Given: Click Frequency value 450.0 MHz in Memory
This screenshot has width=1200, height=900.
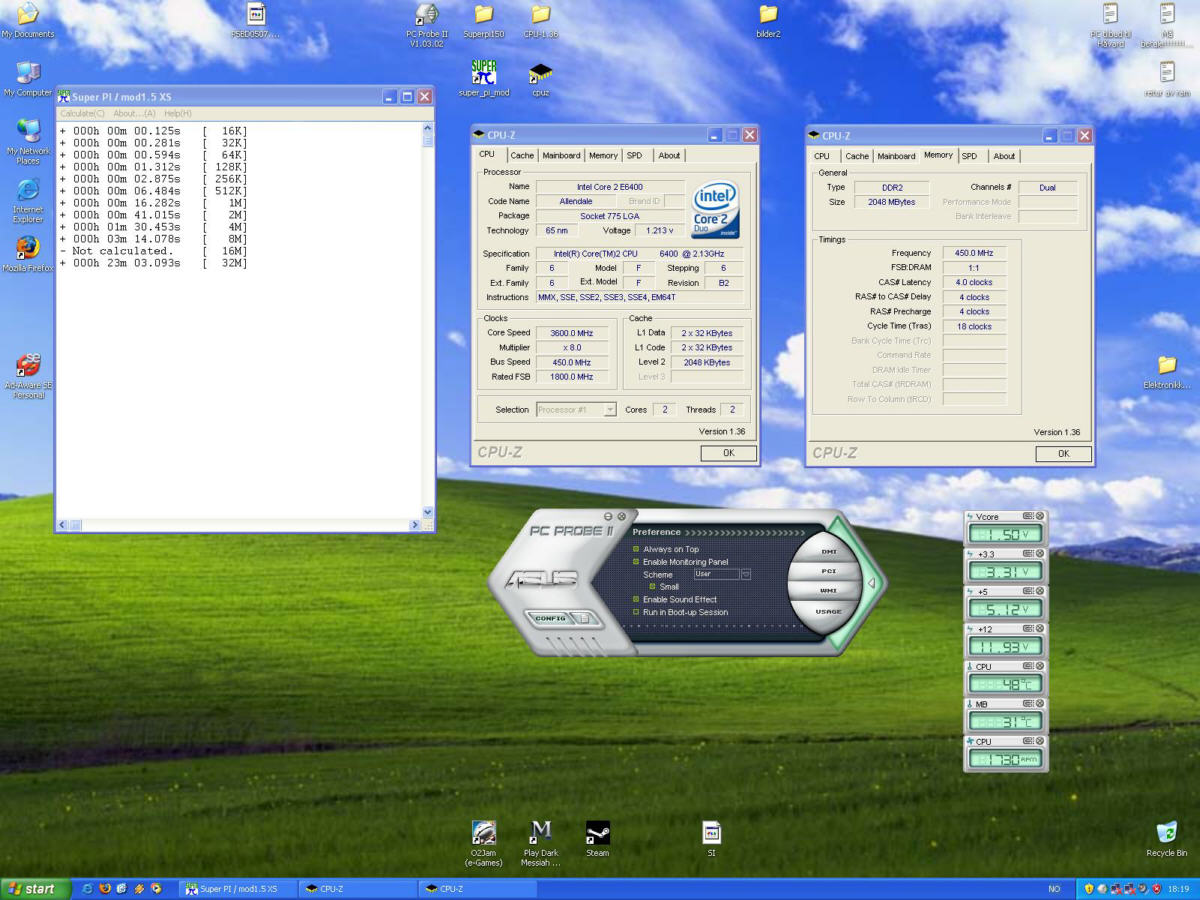Looking at the screenshot, I should [973, 253].
